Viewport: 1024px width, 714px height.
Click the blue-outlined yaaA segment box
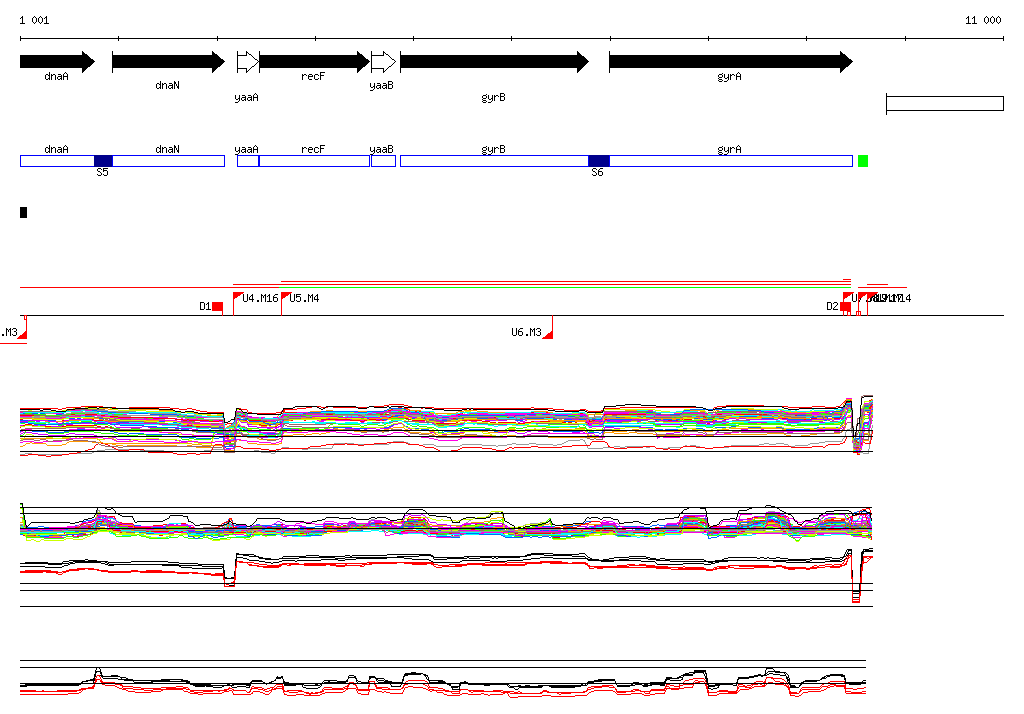pos(248,161)
